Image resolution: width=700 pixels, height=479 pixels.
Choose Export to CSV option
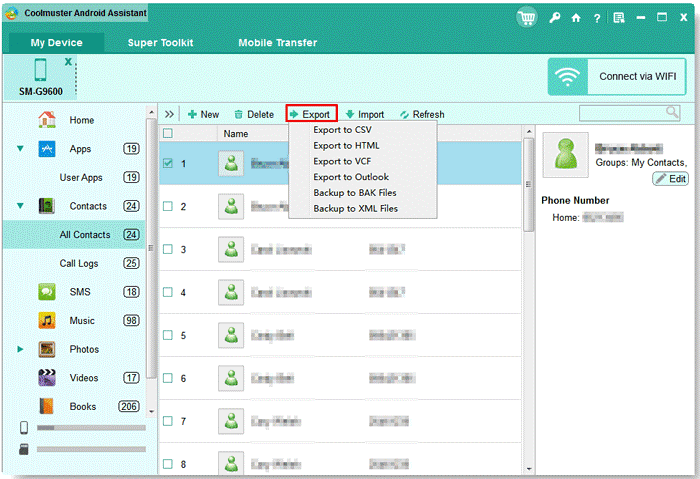[342, 130]
